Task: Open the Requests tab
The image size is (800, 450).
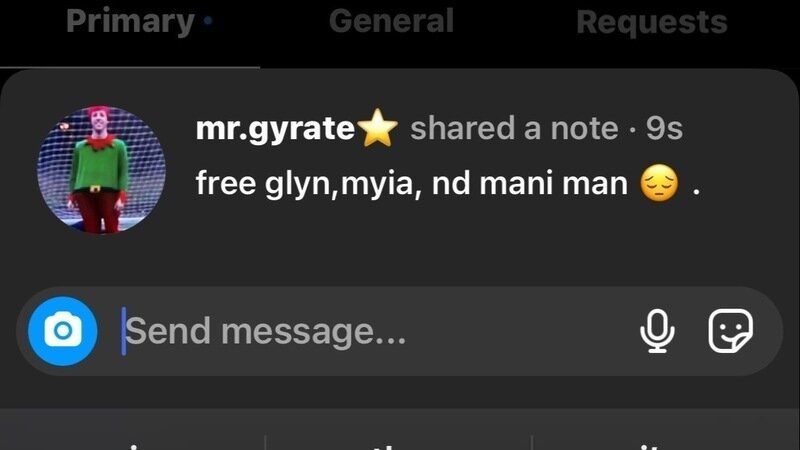Action: [652, 22]
